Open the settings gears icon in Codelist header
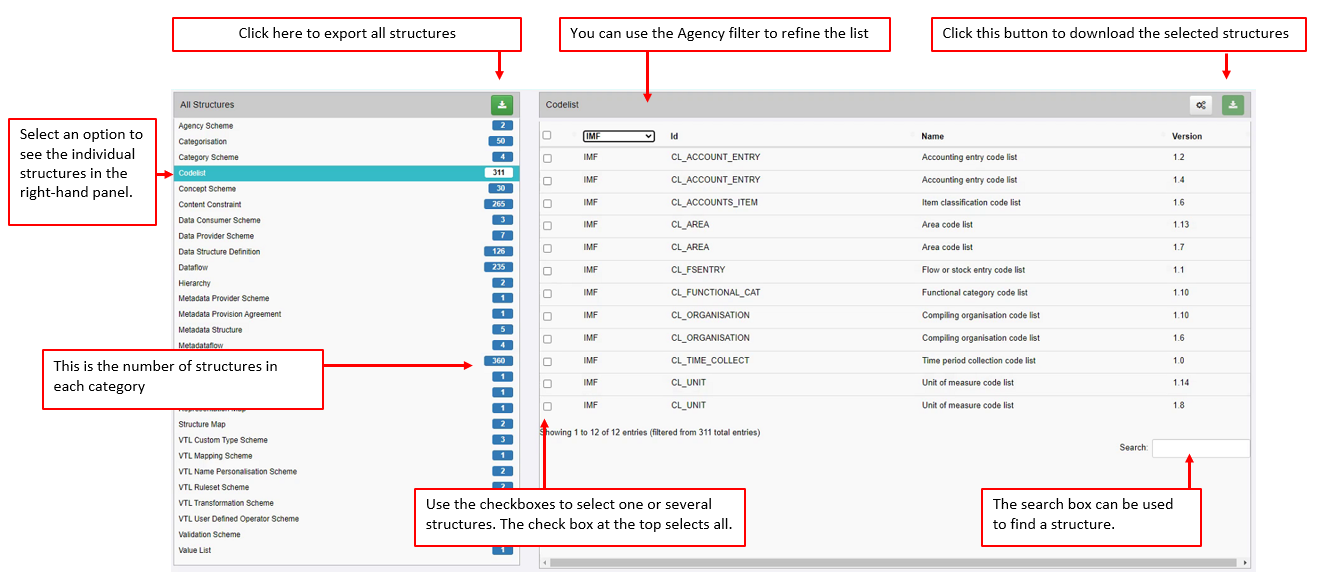This screenshot has height=585, width=1321. 1201,105
